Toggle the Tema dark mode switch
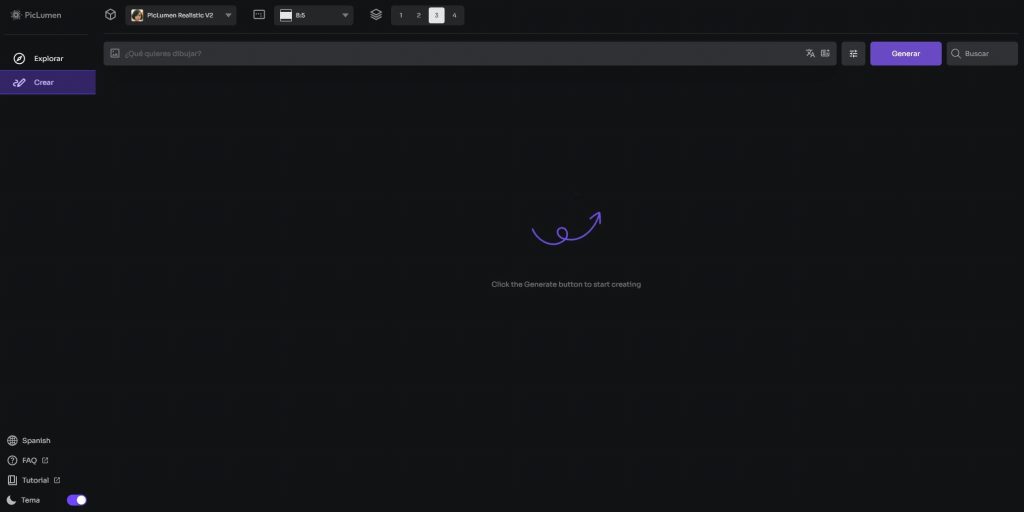The image size is (1024, 512). [77, 500]
